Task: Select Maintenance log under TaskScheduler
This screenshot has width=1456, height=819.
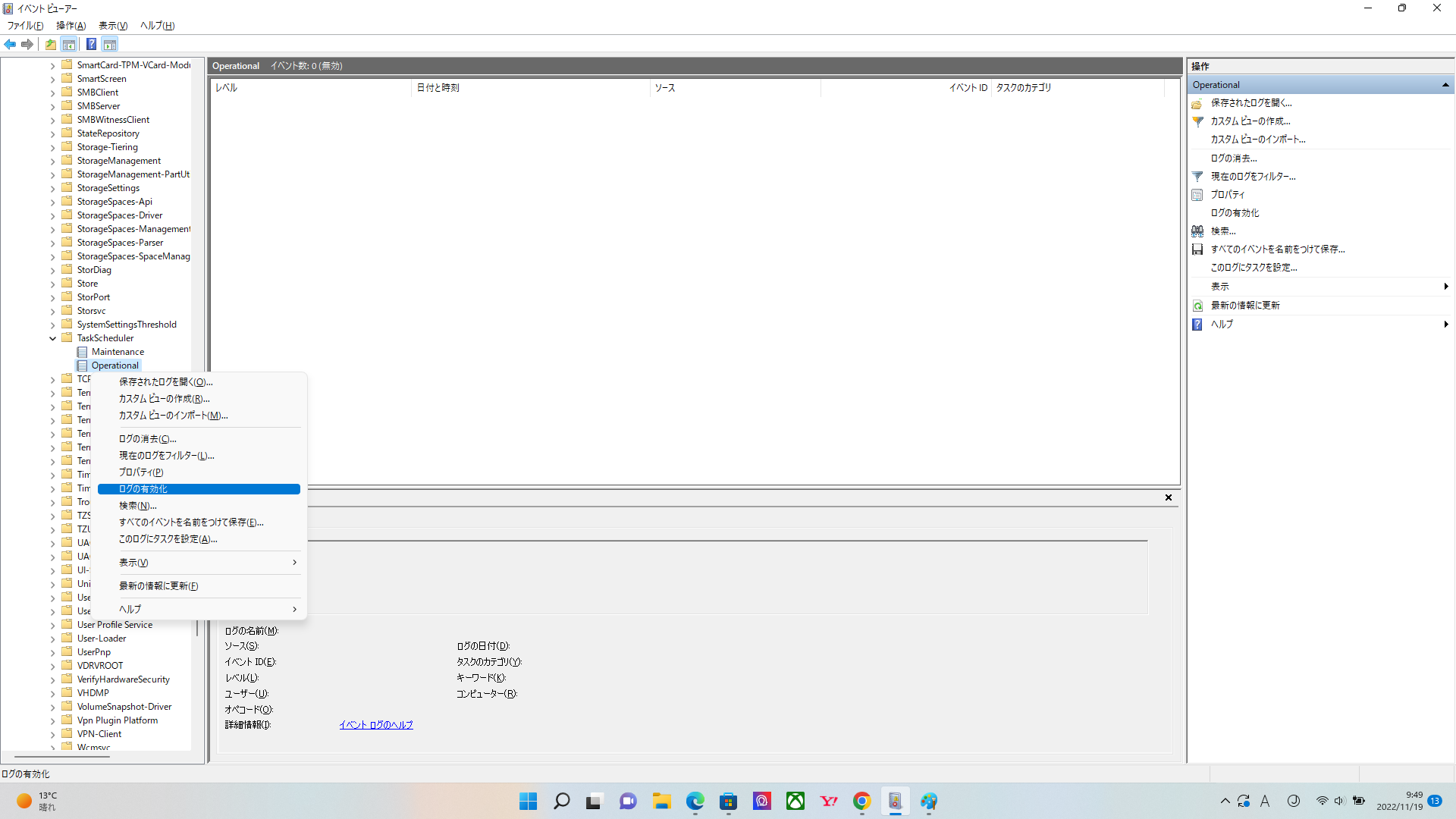Action: [x=118, y=352]
